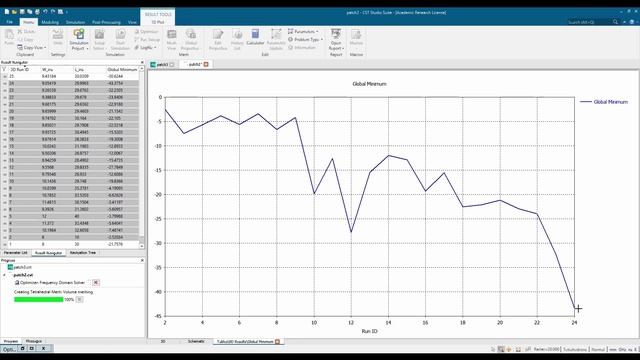The height and width of the screenshot is (360, 640).
Task: Open the History List
Action: click(x=237, y=39)
